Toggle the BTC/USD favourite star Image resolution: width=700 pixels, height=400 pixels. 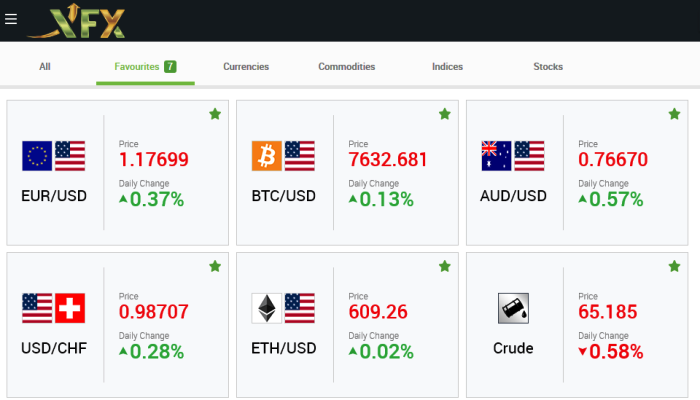pyautogui.click(x=444, y=114)
